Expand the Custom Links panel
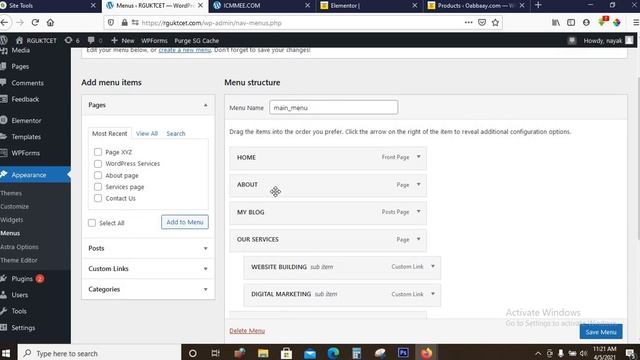The width and height of the screenshot is (640, 360). tap(205, 269)
